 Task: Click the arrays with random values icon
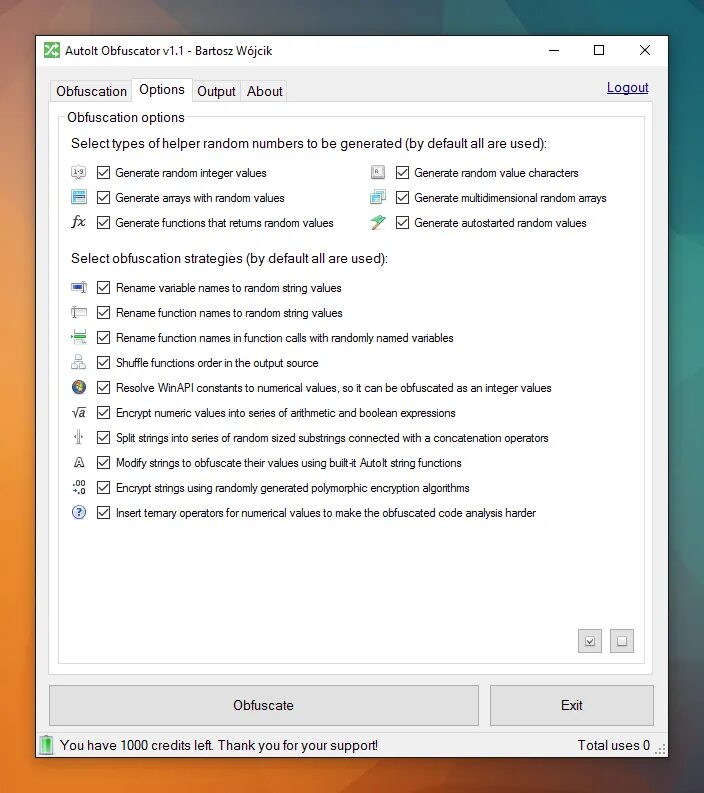pos(79,197)
